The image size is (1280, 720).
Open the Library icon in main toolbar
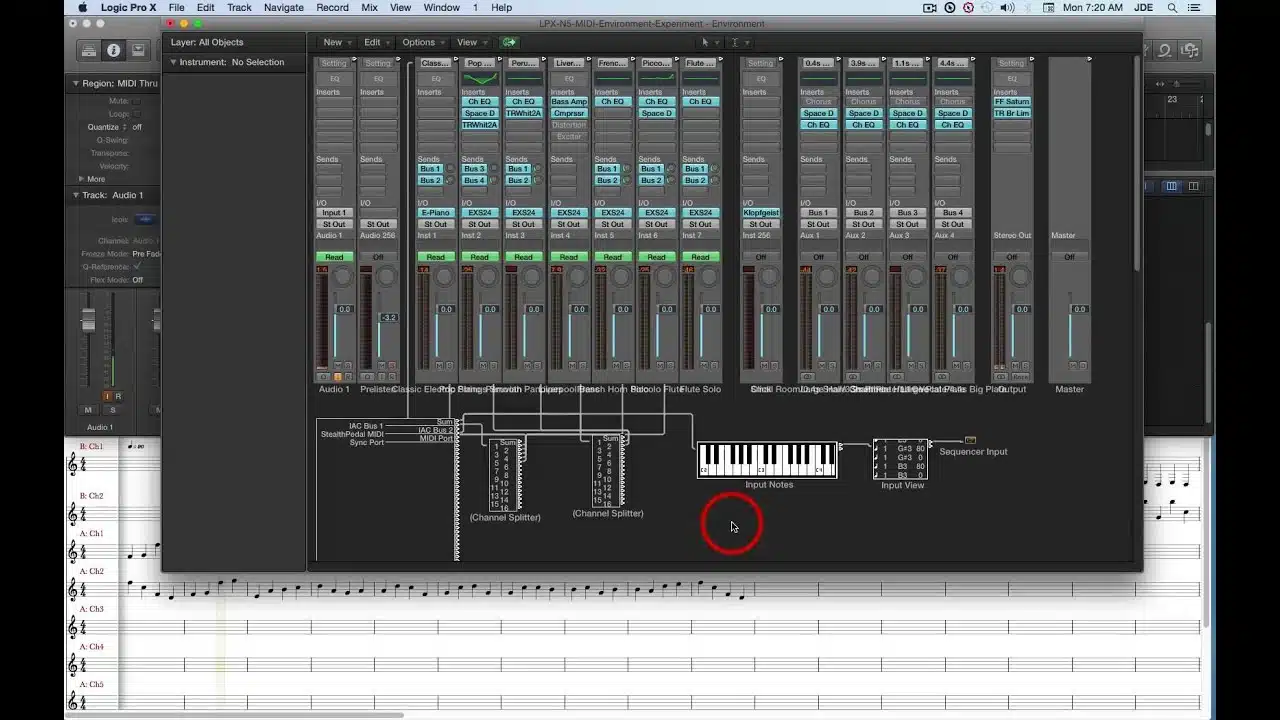[89, 50]
